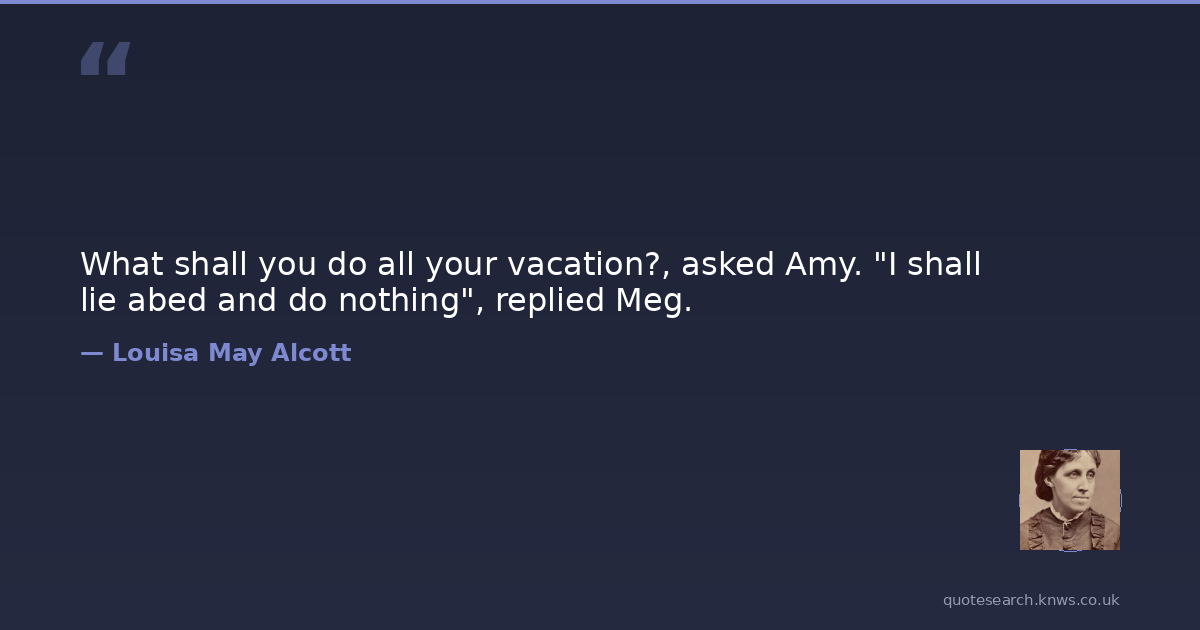Viewport: 1200px width, 630px height.
Task: Click the word "asked" in the quote
Action: 727,265
